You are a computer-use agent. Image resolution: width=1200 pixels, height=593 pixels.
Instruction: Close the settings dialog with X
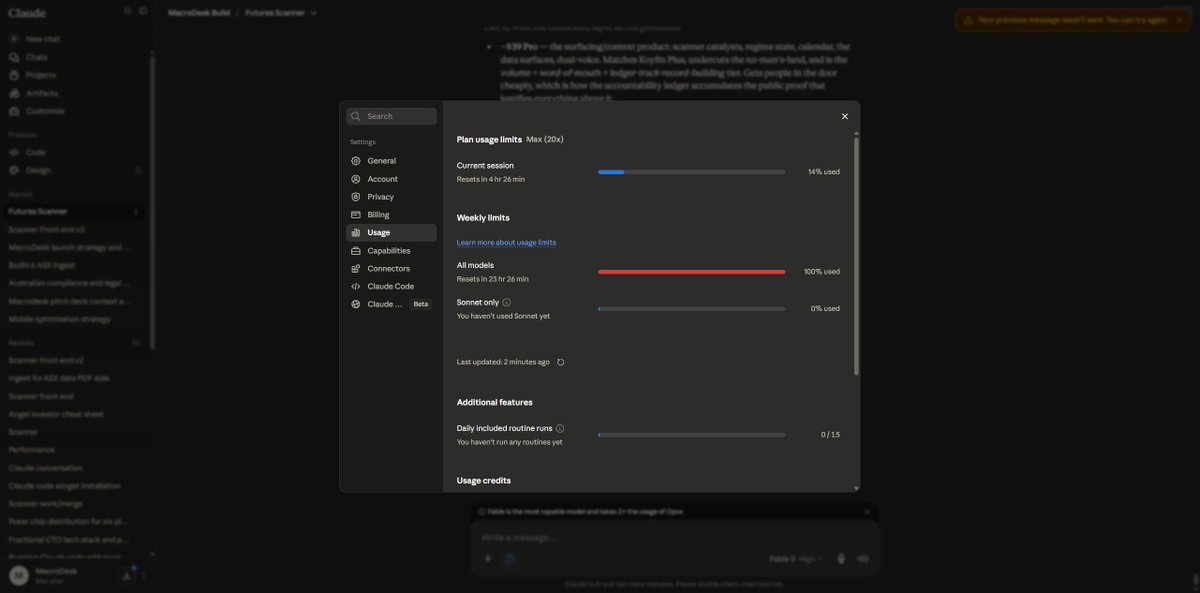[x=845, y=116]
